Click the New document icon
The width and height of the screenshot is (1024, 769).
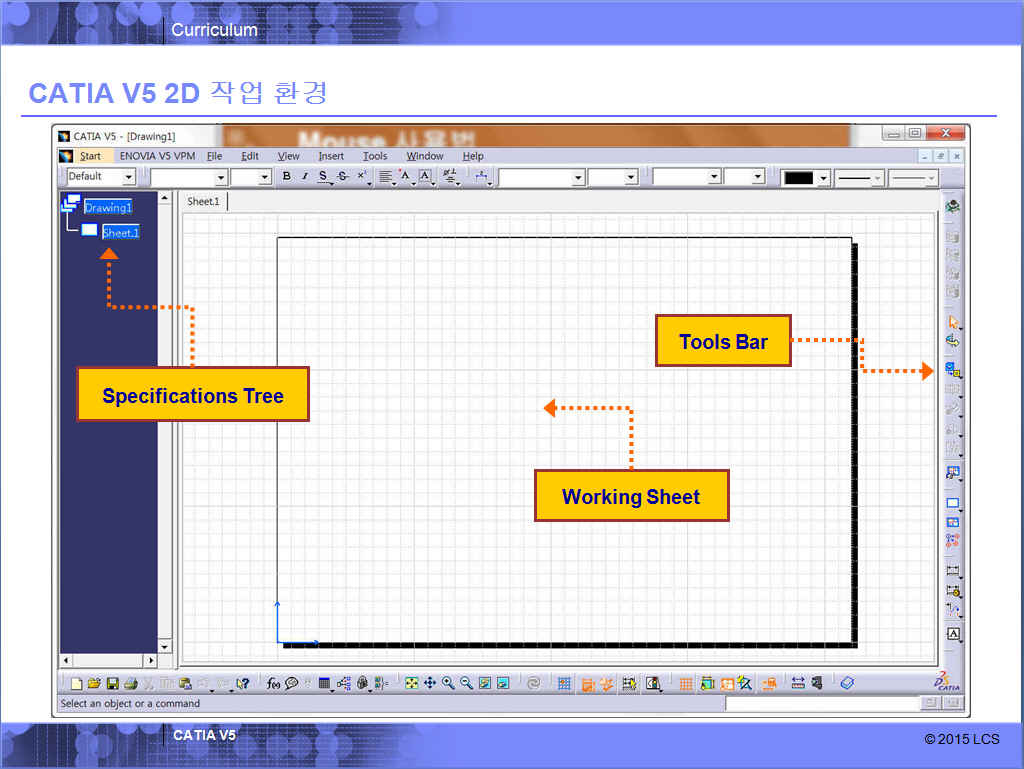coord(77,684)
